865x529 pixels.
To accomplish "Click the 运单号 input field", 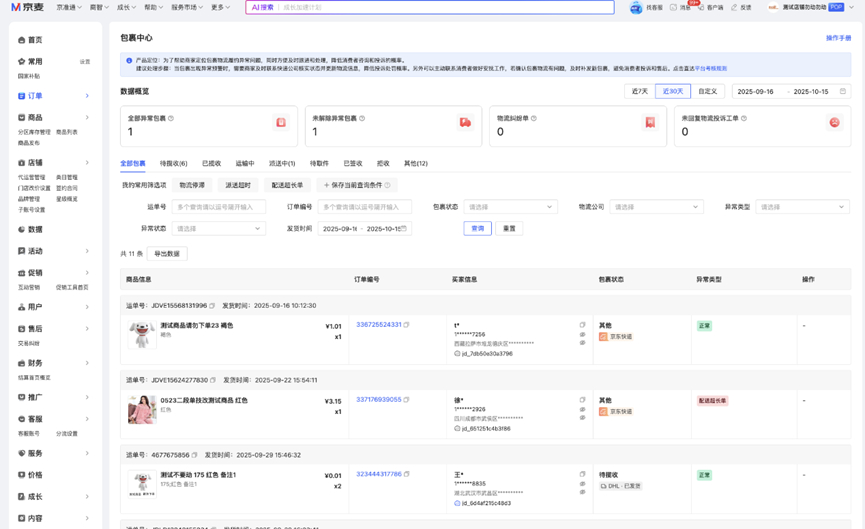I will coord(218,207).
